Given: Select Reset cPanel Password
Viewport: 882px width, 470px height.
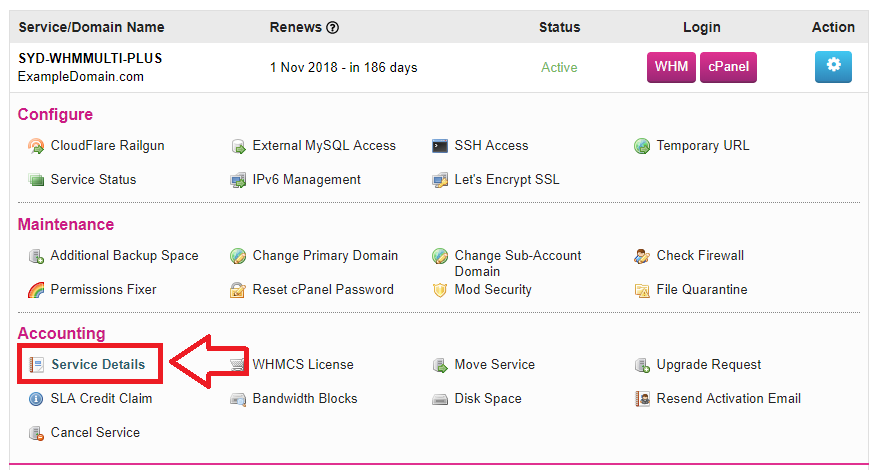Looking at the screenshot, I should pyautogui.click(x=323, y=290).
